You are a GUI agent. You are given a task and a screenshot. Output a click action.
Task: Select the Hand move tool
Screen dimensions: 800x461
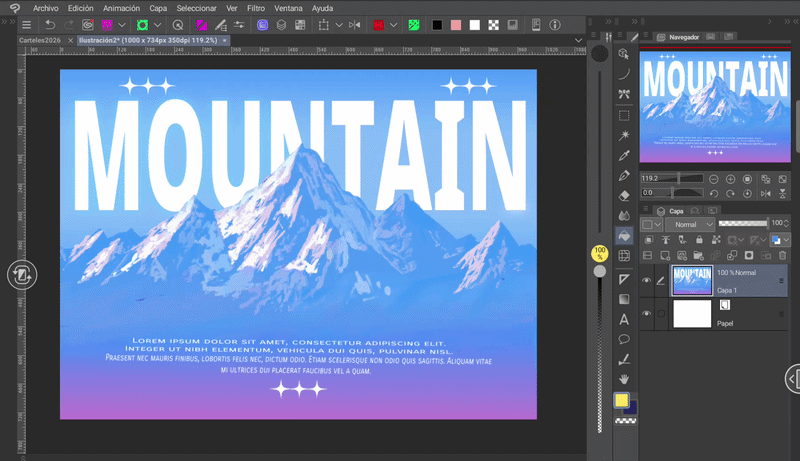click(x=624, y=379)
